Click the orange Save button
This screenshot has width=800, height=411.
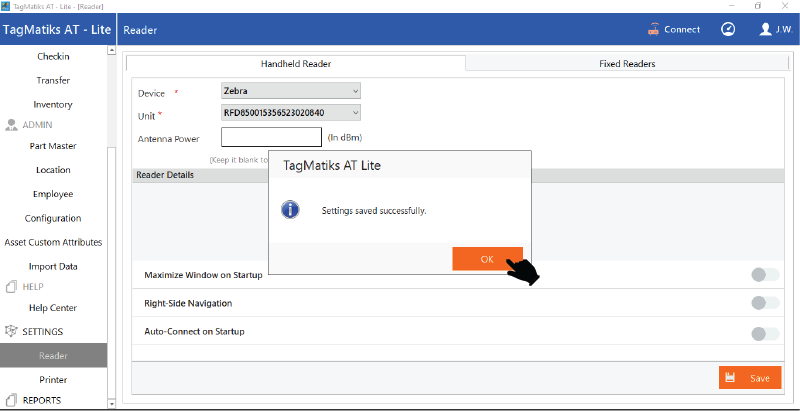coord(749,378)
